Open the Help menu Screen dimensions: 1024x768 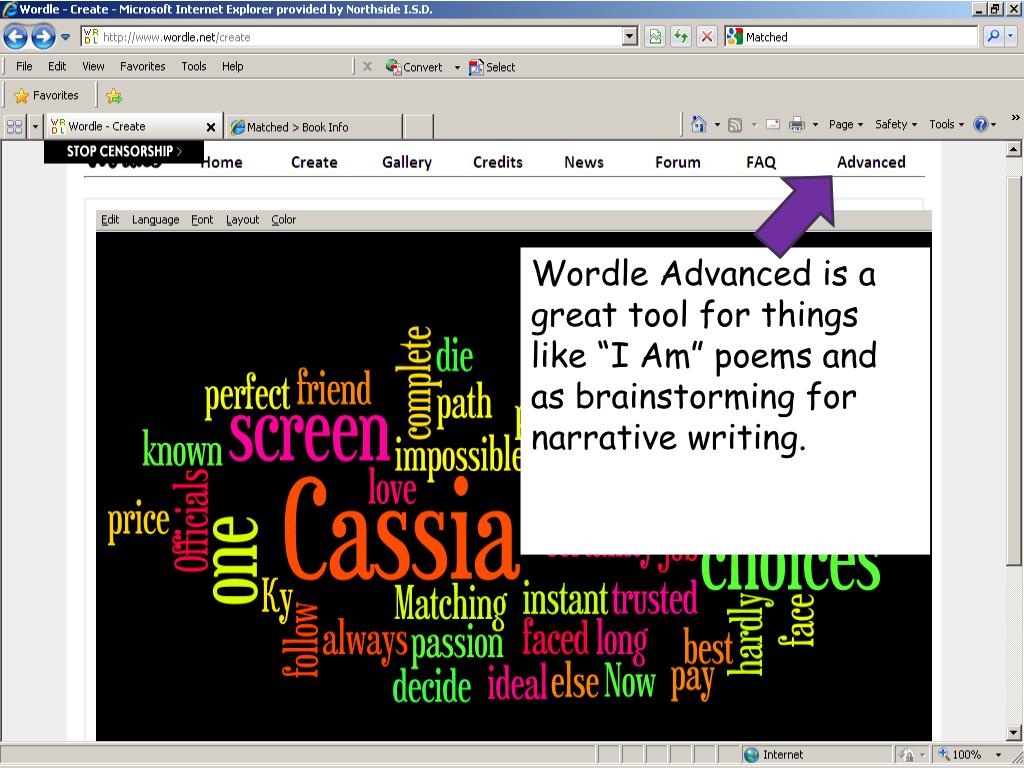[232, 67]
